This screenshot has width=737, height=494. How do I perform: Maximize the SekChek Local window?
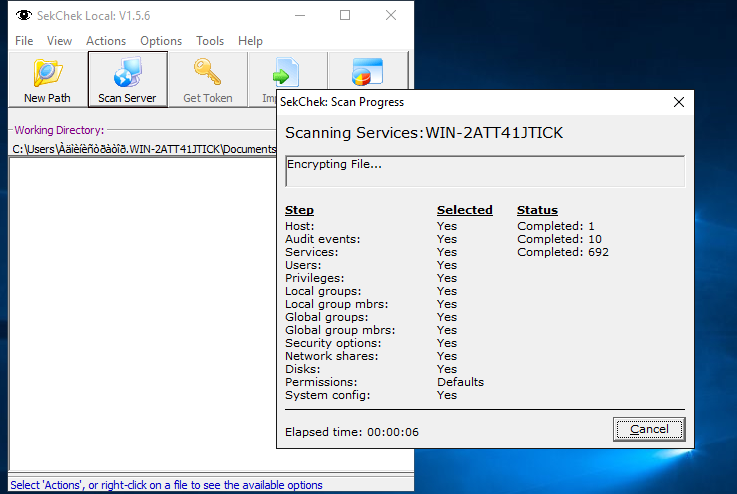coord(345,15)
